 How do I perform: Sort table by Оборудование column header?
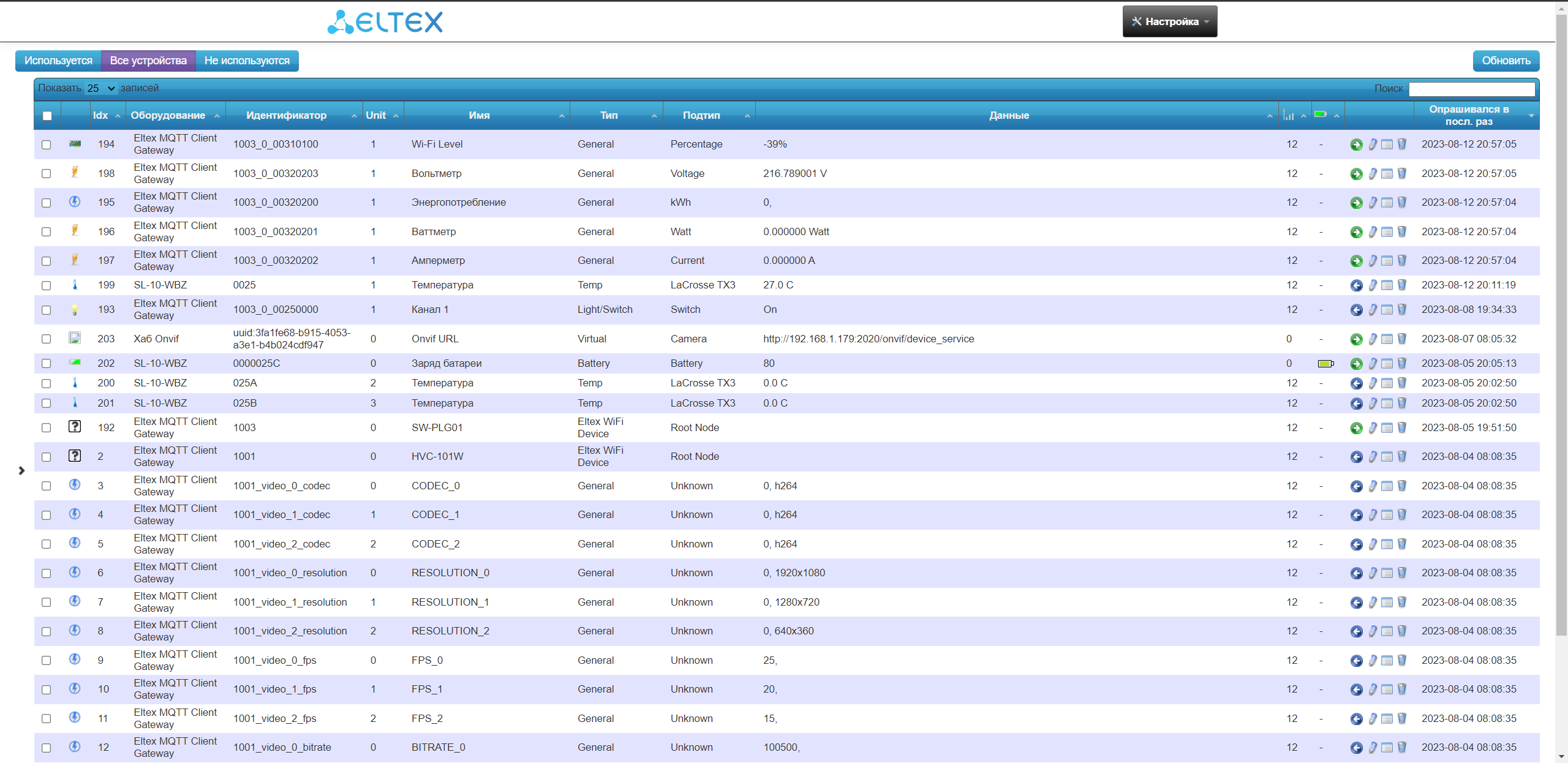click(x=168, y=115)
